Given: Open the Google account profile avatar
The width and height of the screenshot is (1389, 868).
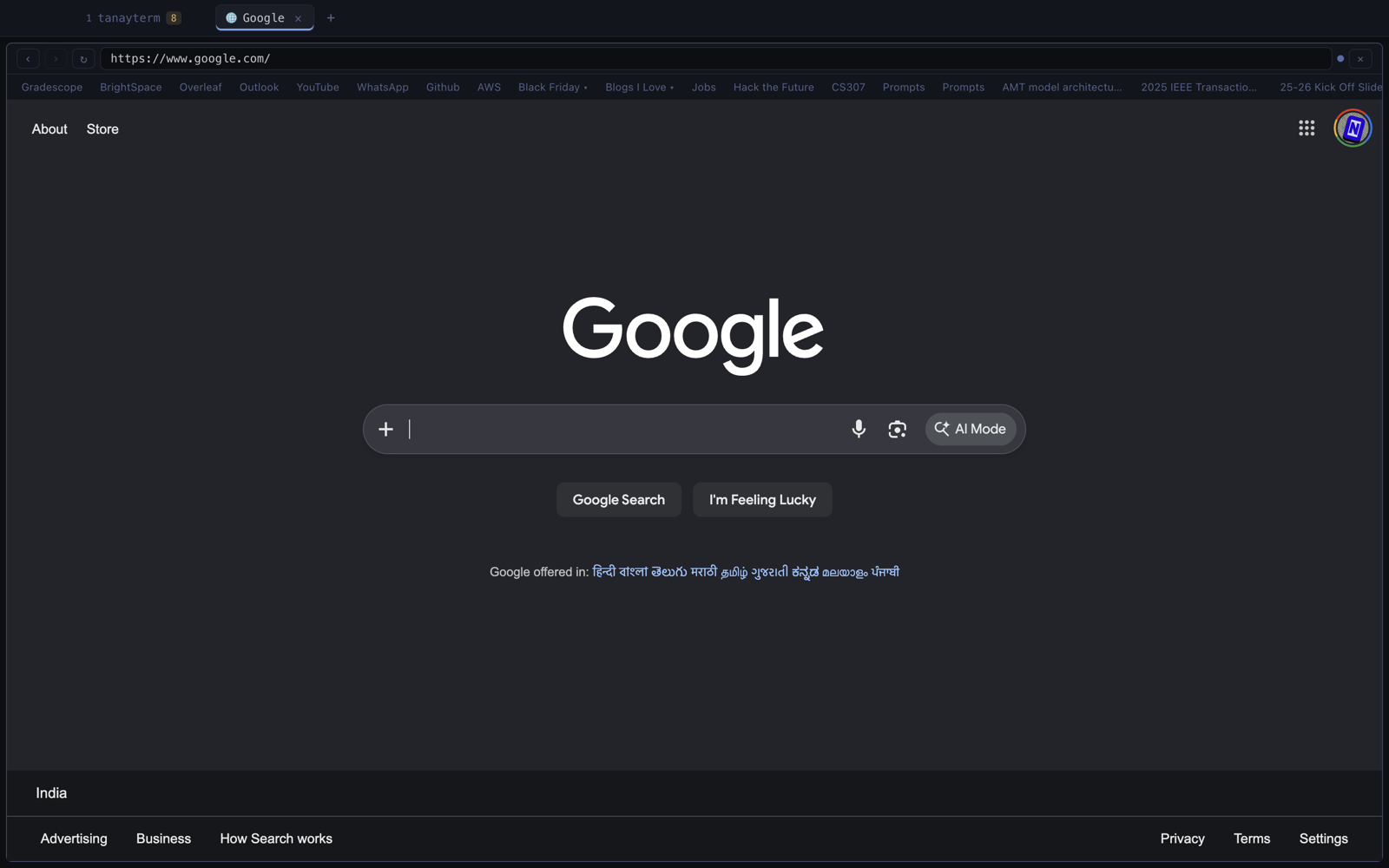Looking at the screenshot, I should [x=1353, y=128].
